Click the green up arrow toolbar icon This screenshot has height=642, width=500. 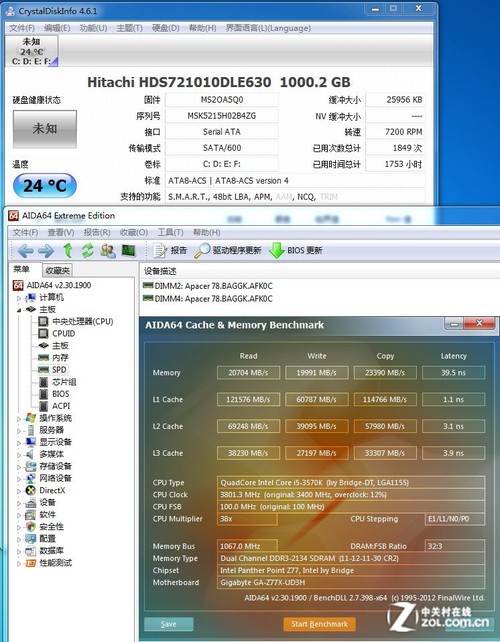pos(68,251)
